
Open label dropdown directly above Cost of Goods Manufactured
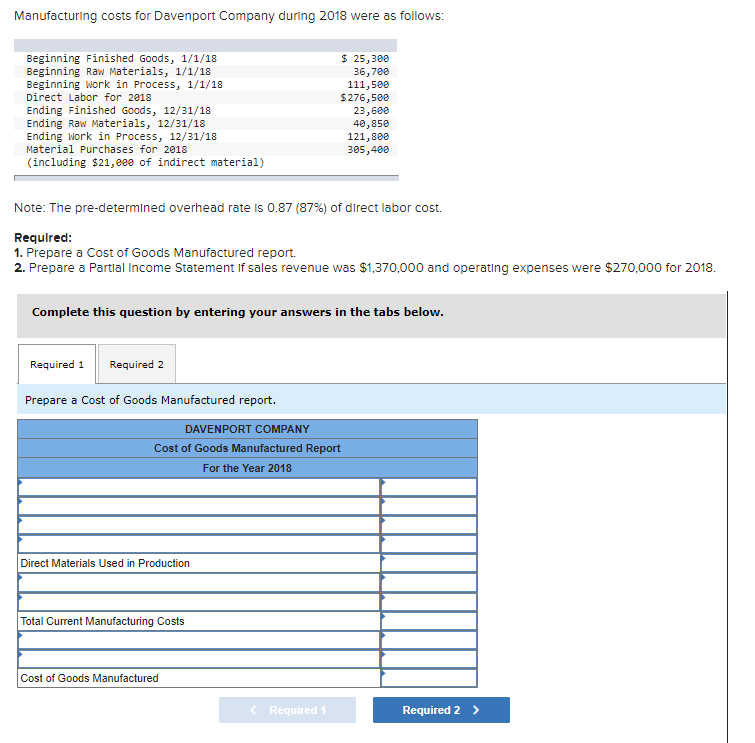click(x=199, y=659)
